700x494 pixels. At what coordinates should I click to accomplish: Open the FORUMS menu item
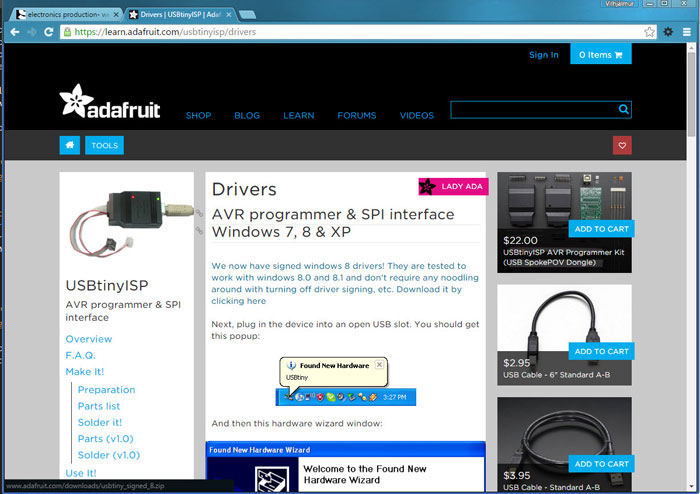(x=357, y=116)
